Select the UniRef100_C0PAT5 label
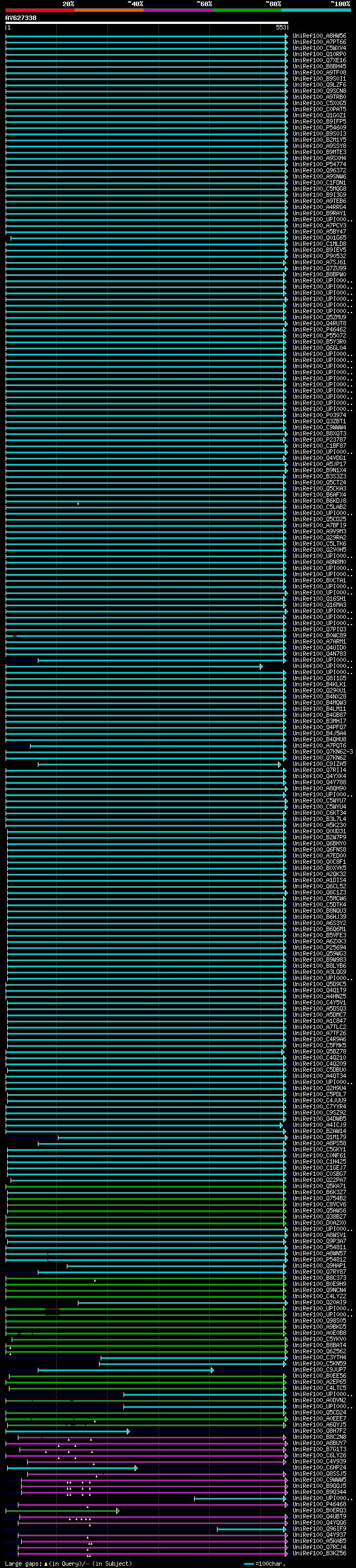The image size is (356, 1568). click(319, 109)
